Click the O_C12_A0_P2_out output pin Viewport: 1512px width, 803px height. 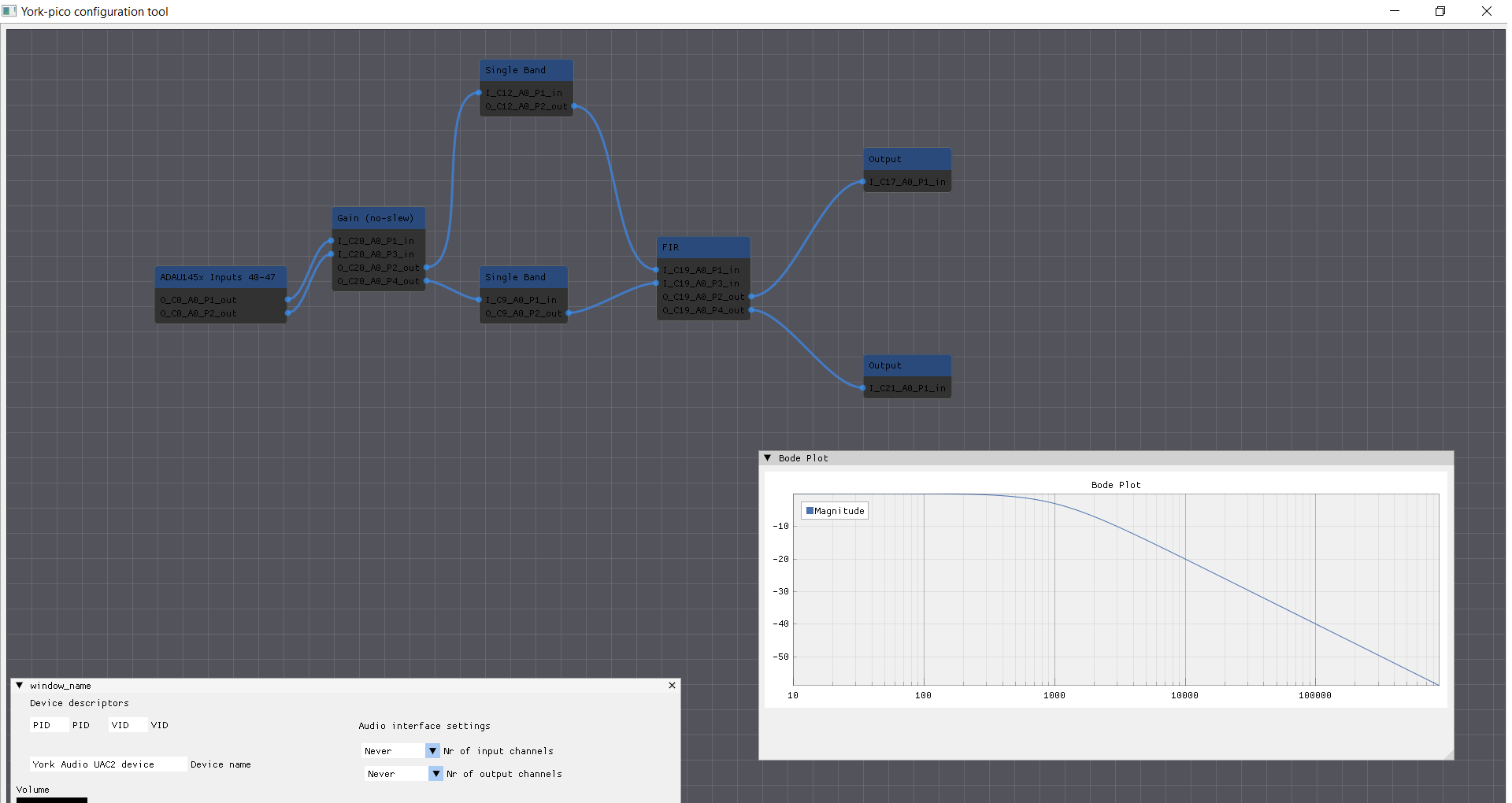click(573, 106)
